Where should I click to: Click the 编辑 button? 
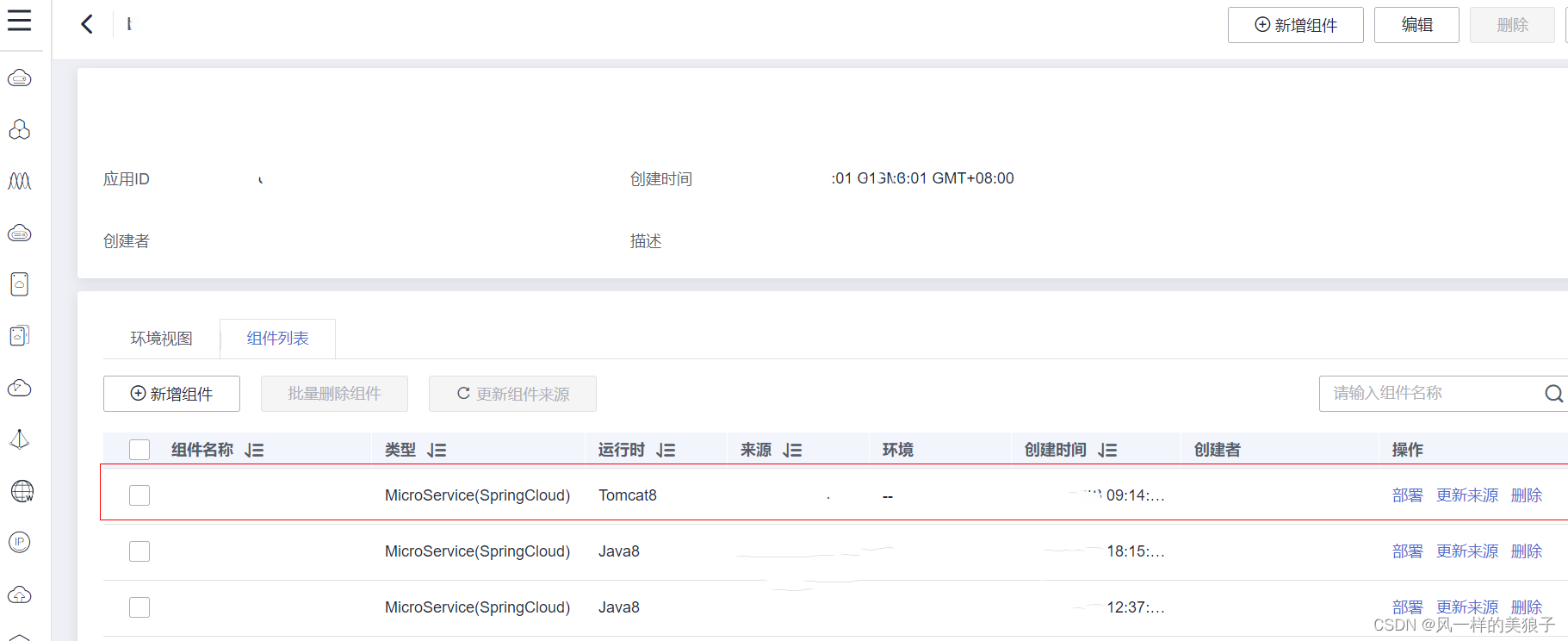coord(1416,25)
